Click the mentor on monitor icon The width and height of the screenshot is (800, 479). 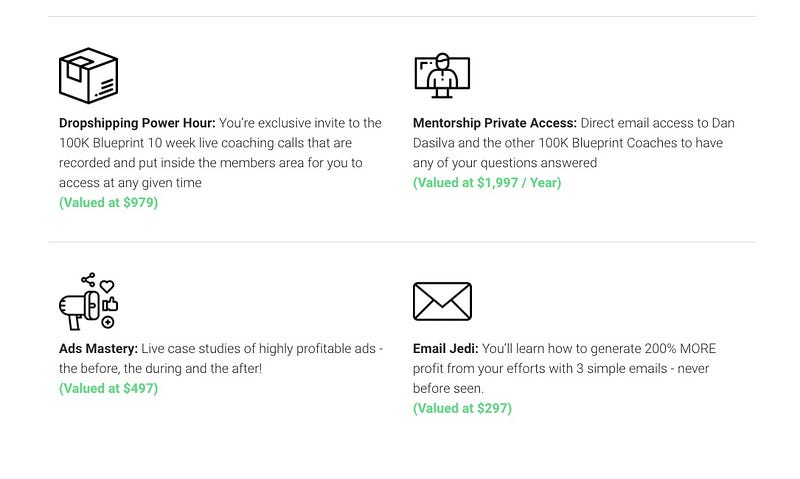(441, 74)
